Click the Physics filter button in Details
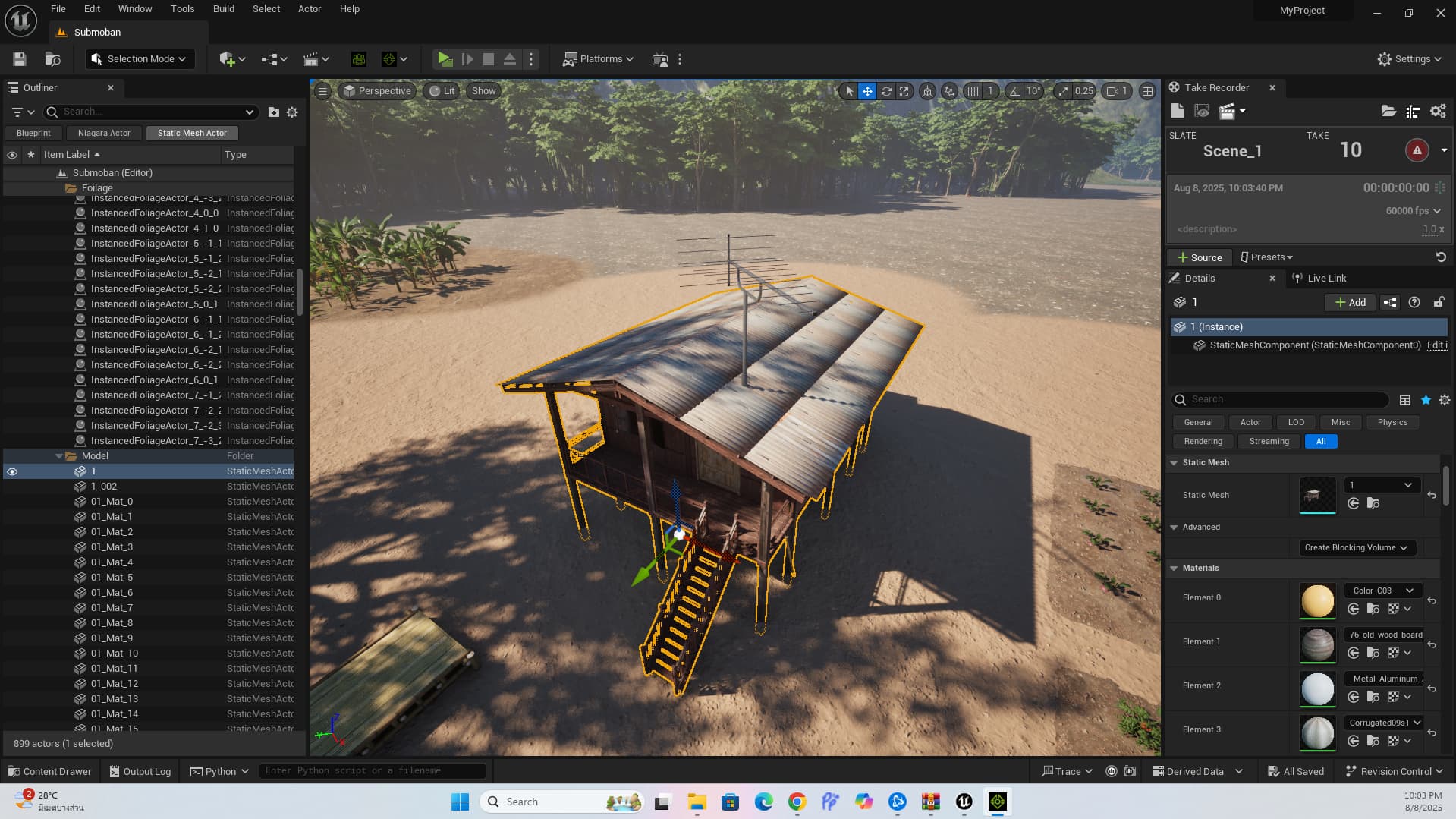 click(1392, 422)
